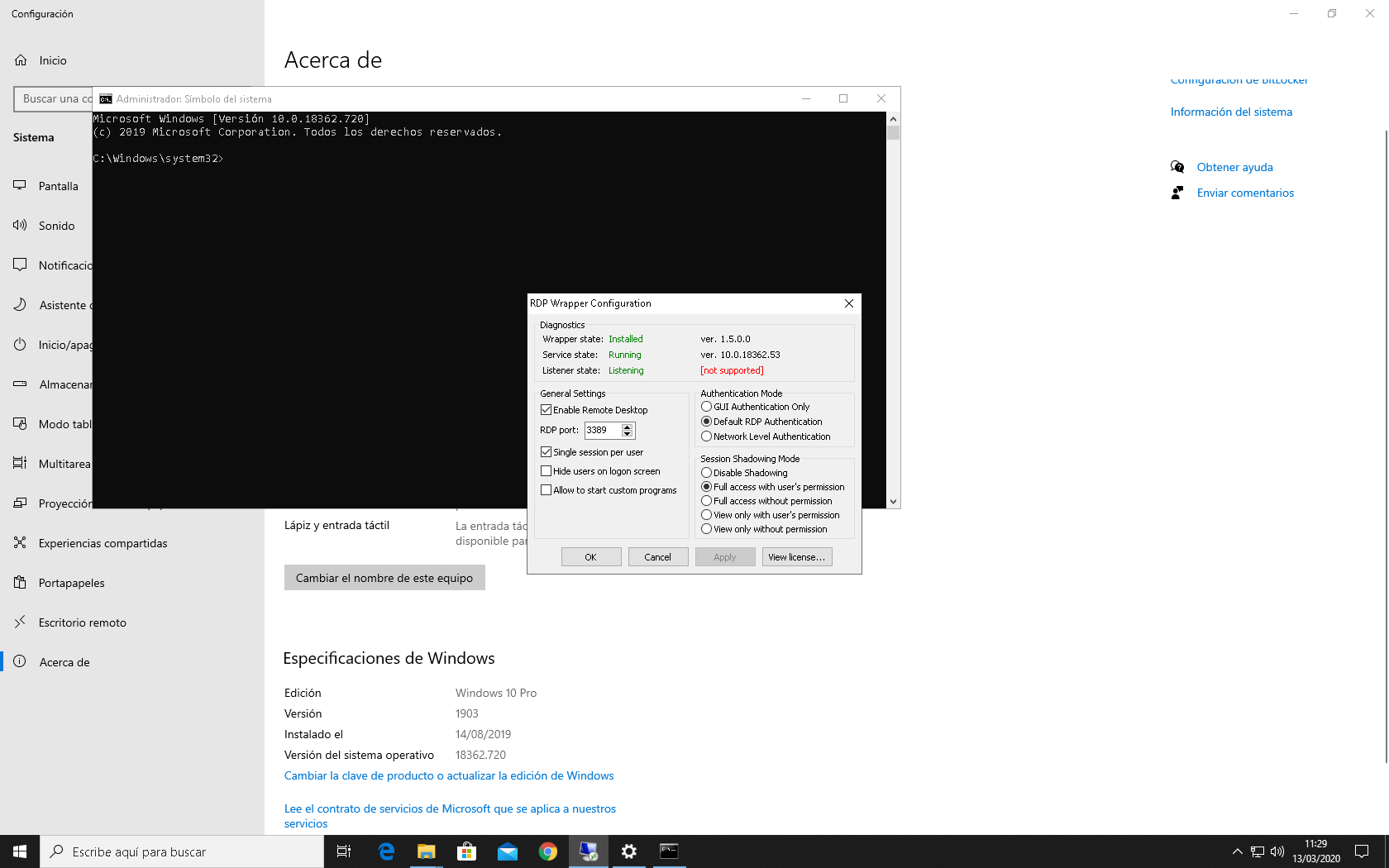Launch Microsoft Store from the taskbar

point(466,851)
